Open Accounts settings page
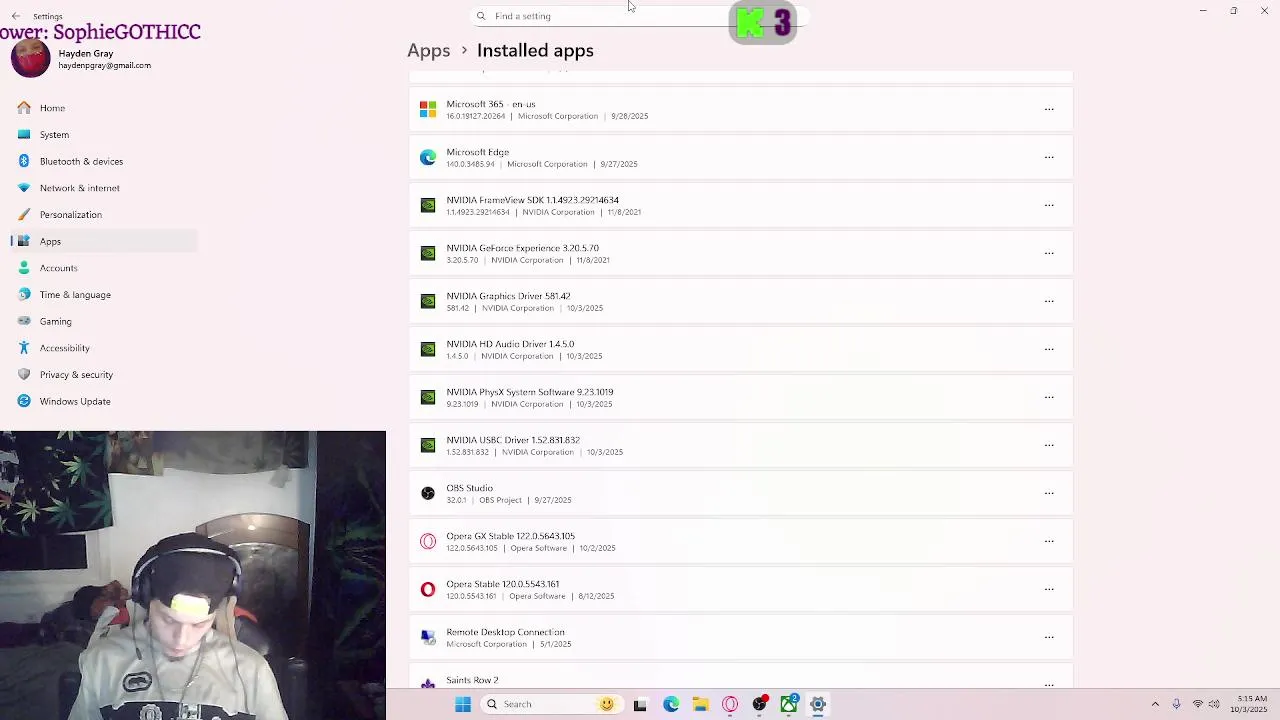The width and height of the screenshot is (1280, 720). click(x=104, y=268)
